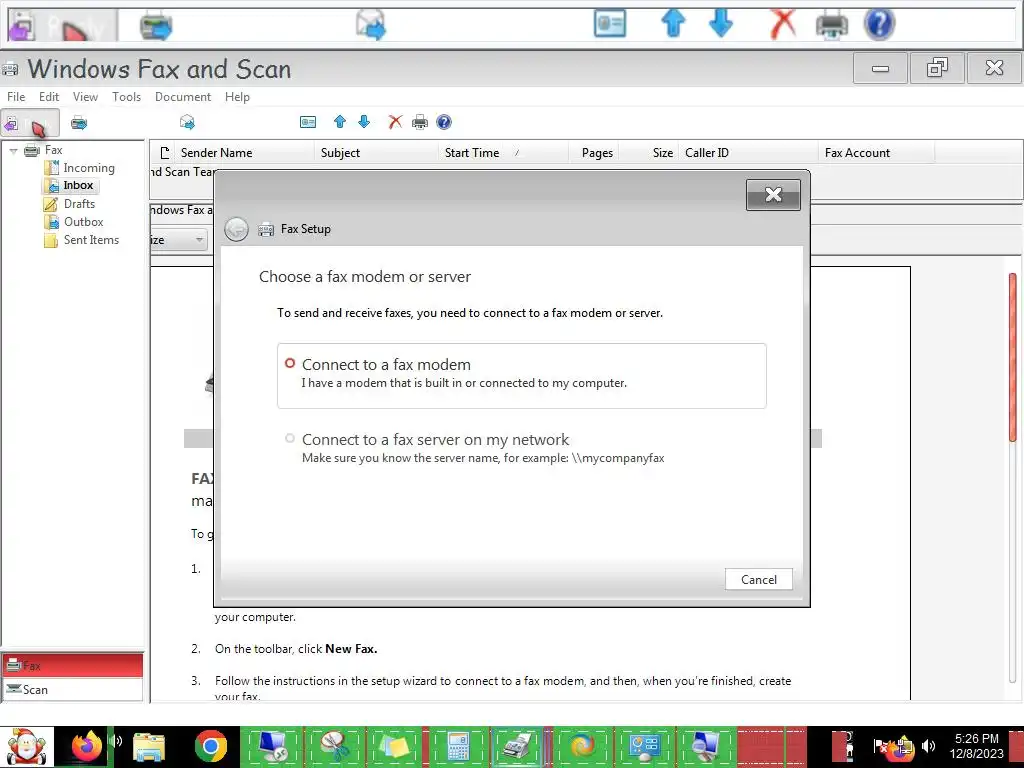Open Magnifier taskbar icon
1024x768 pixels.
coord(705,746)
